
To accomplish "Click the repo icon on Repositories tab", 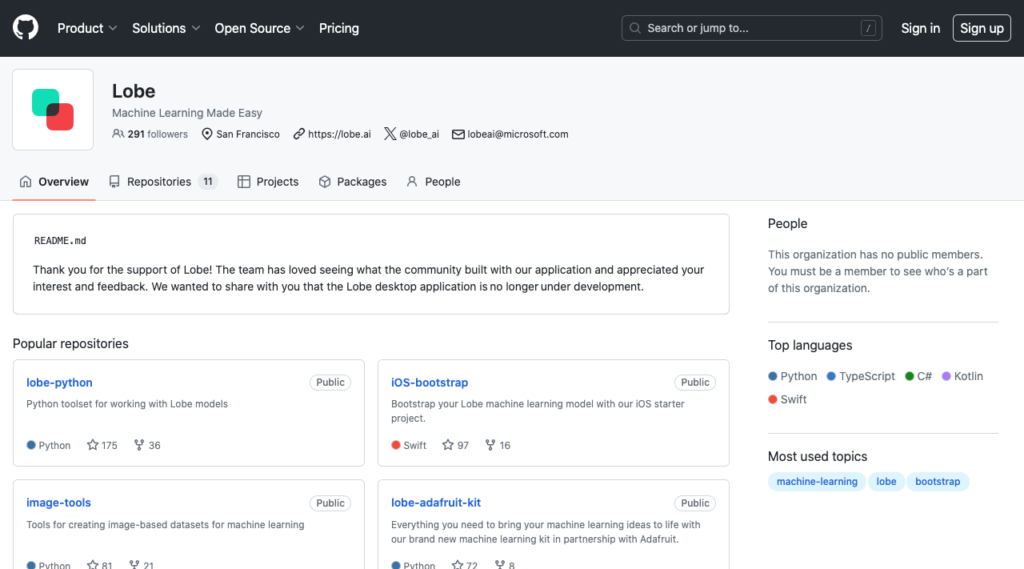I will pyautogui.click(x=114, y=182).
